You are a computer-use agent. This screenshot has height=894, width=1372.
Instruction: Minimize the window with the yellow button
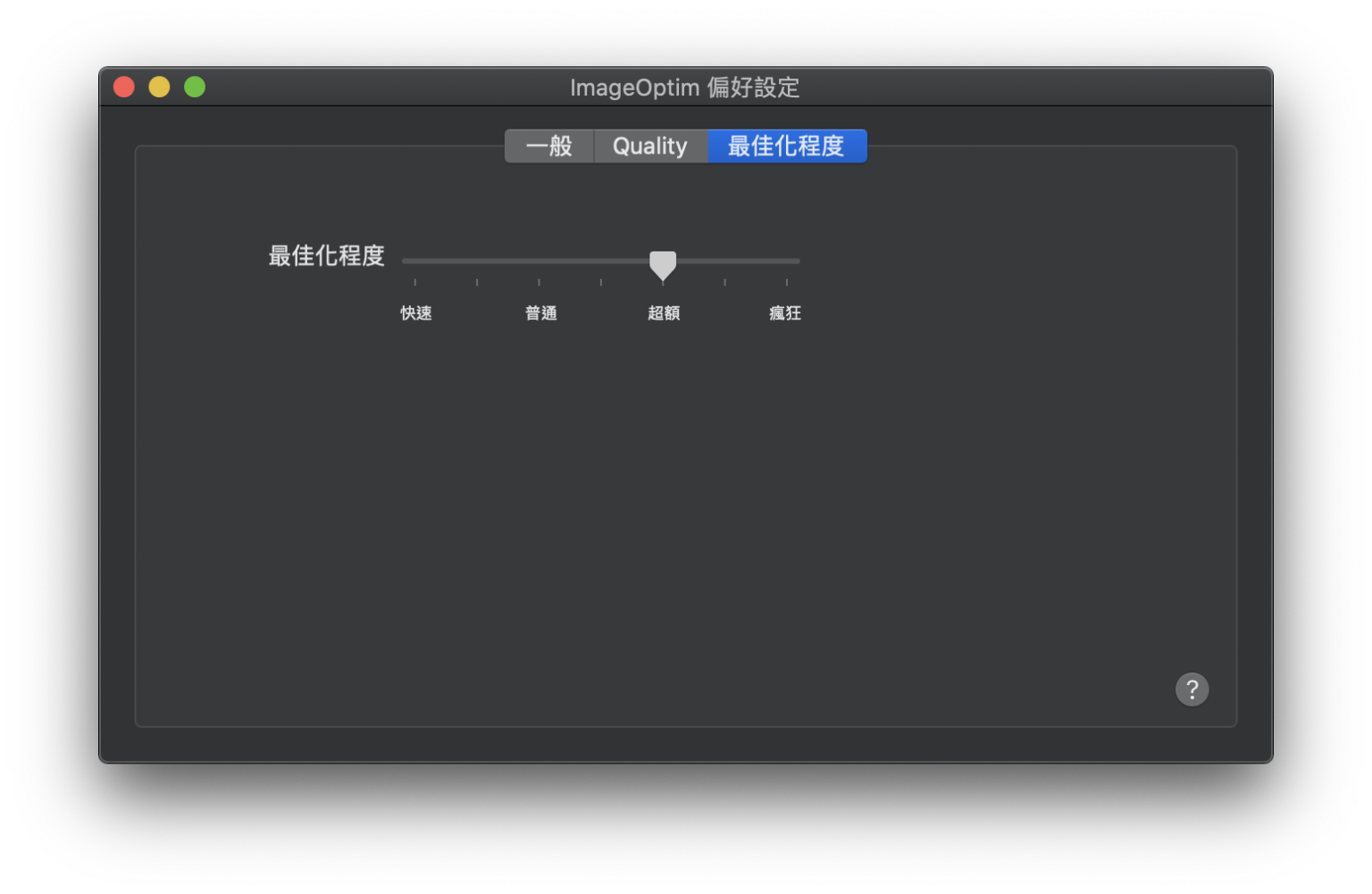159,87
